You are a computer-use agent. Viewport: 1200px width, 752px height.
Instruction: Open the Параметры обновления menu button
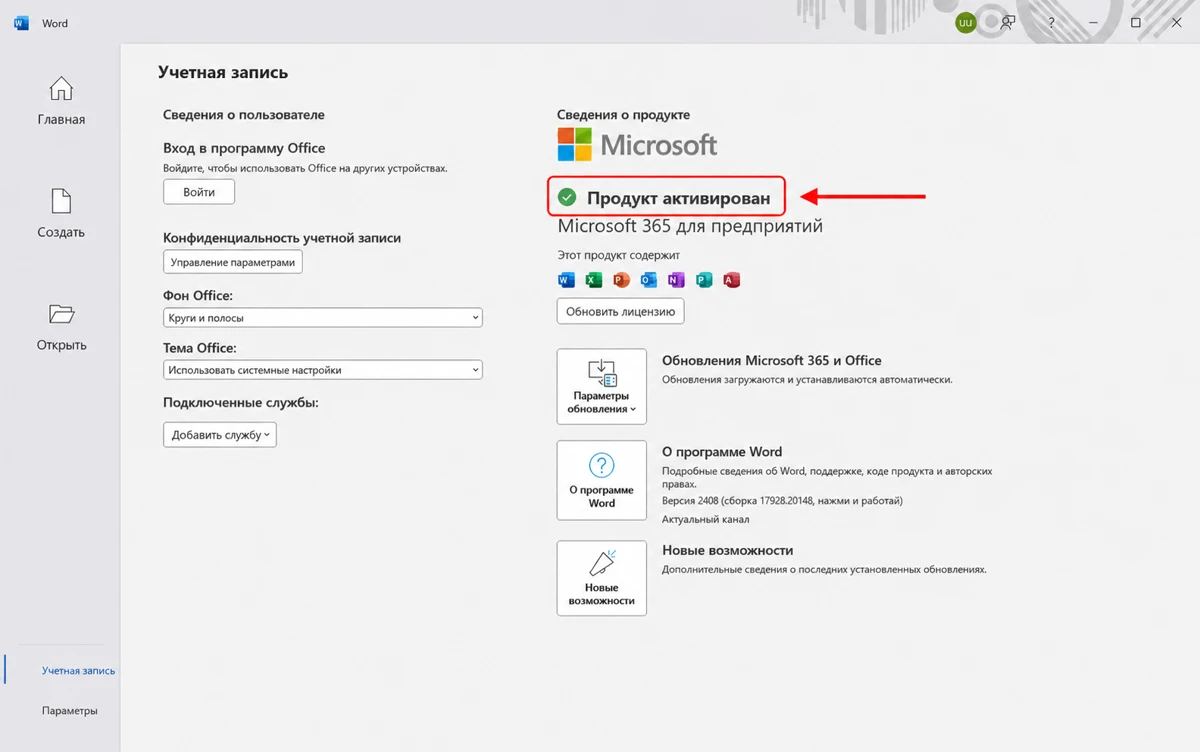coord(602,386)
